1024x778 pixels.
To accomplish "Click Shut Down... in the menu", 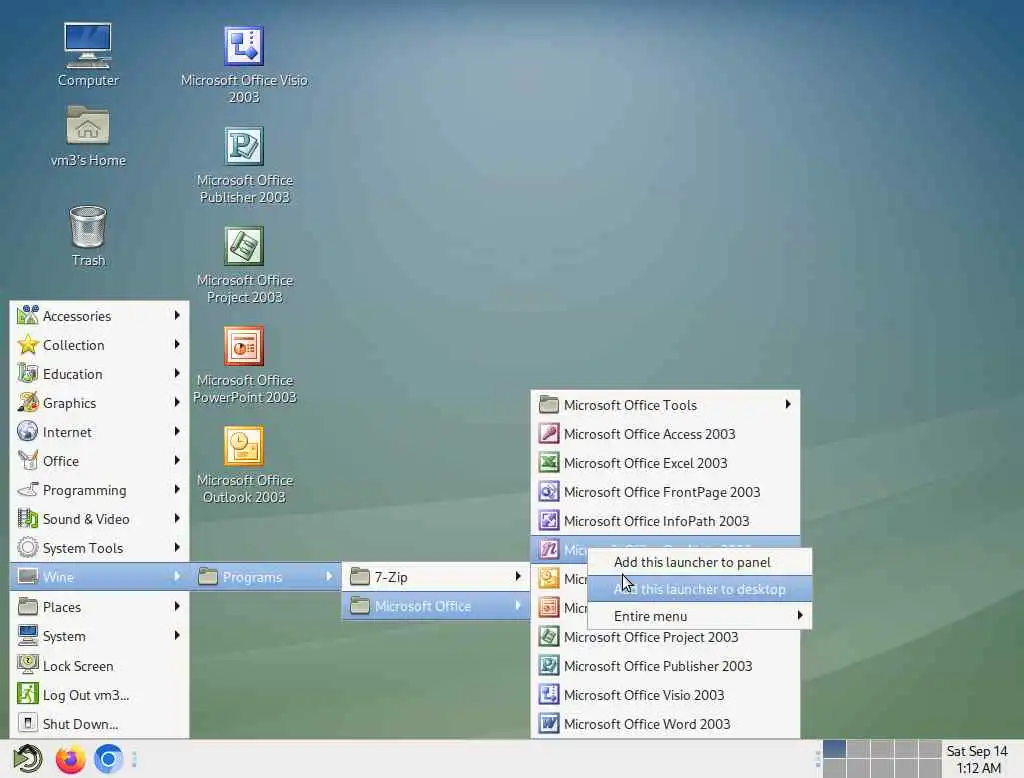I will pos(99,724).
